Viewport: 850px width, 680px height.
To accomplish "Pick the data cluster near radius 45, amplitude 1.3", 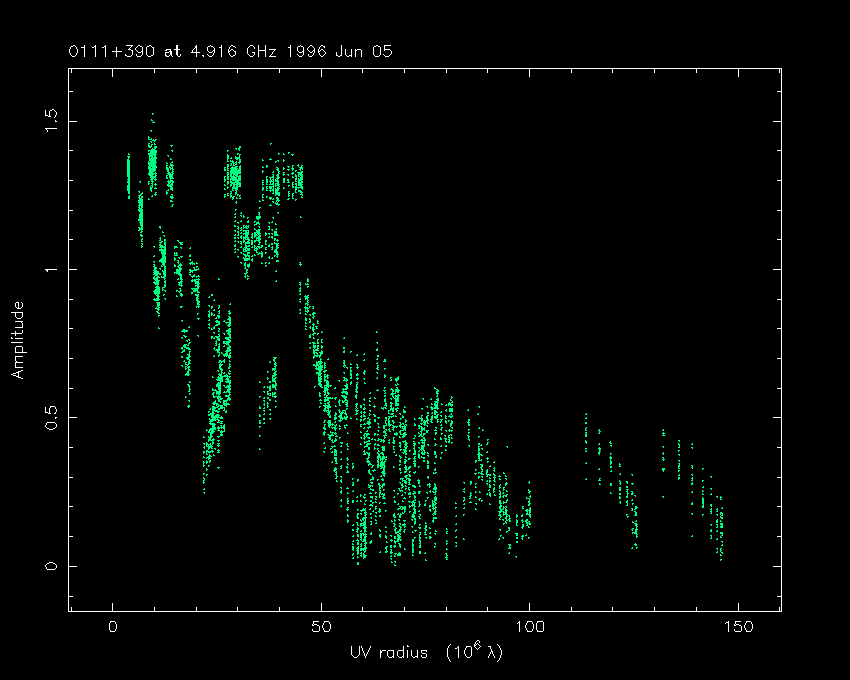I will pyautogui.click(x=298, y=181).
